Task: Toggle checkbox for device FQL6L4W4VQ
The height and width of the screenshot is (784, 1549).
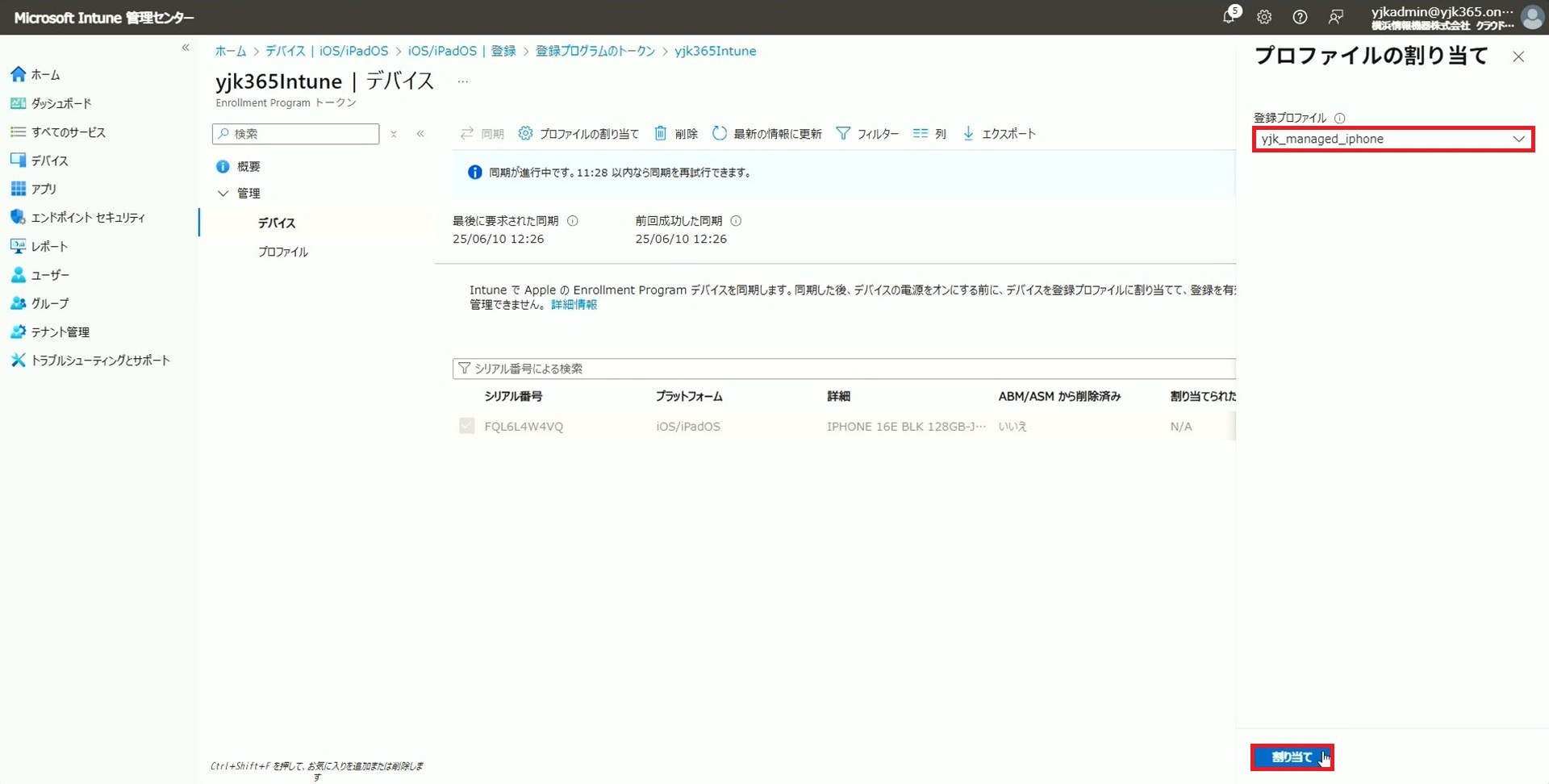Action: tap(466, 426)
